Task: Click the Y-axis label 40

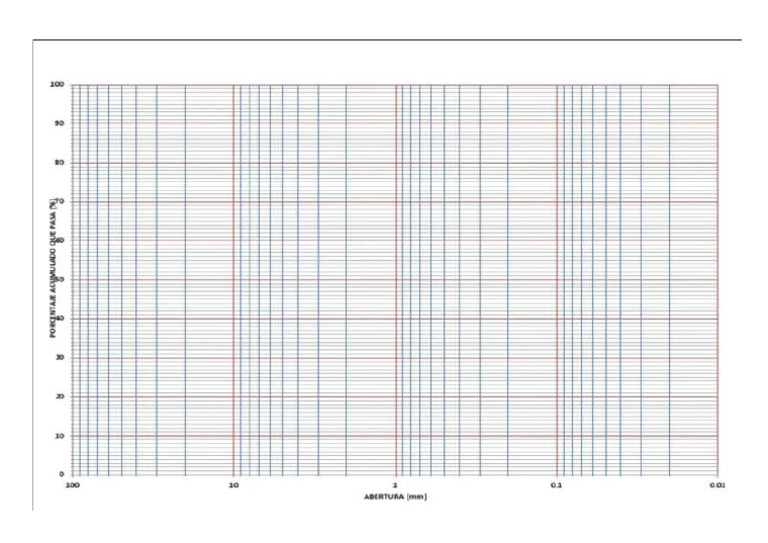Action: [60, 318]
